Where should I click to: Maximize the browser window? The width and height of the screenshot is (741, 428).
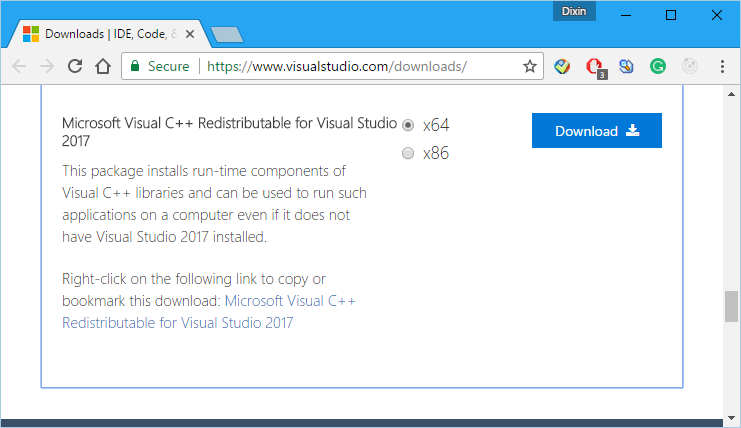tap(671, 15)
